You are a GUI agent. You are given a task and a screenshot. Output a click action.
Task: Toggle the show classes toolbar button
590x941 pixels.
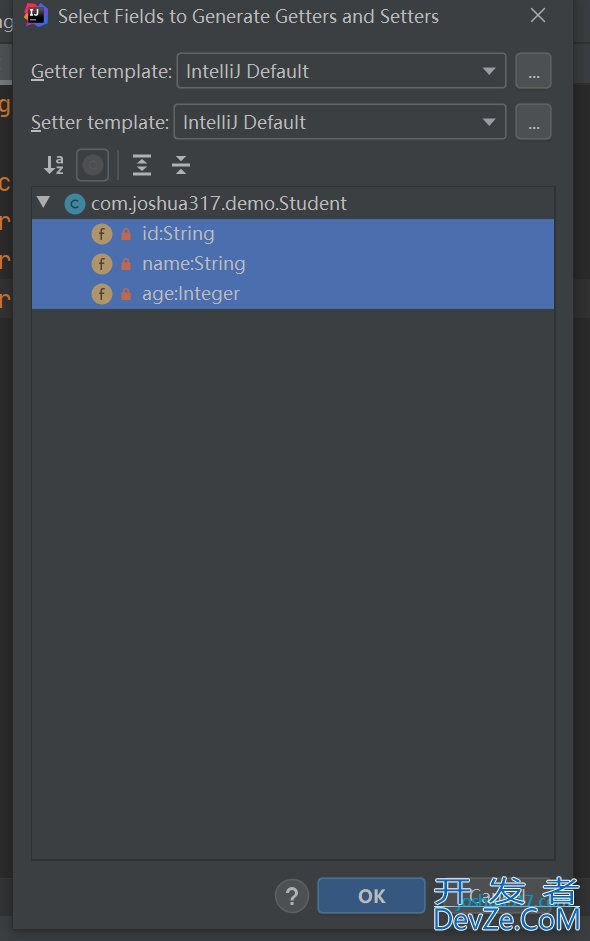pyautogui.click(x=92, y=165)
